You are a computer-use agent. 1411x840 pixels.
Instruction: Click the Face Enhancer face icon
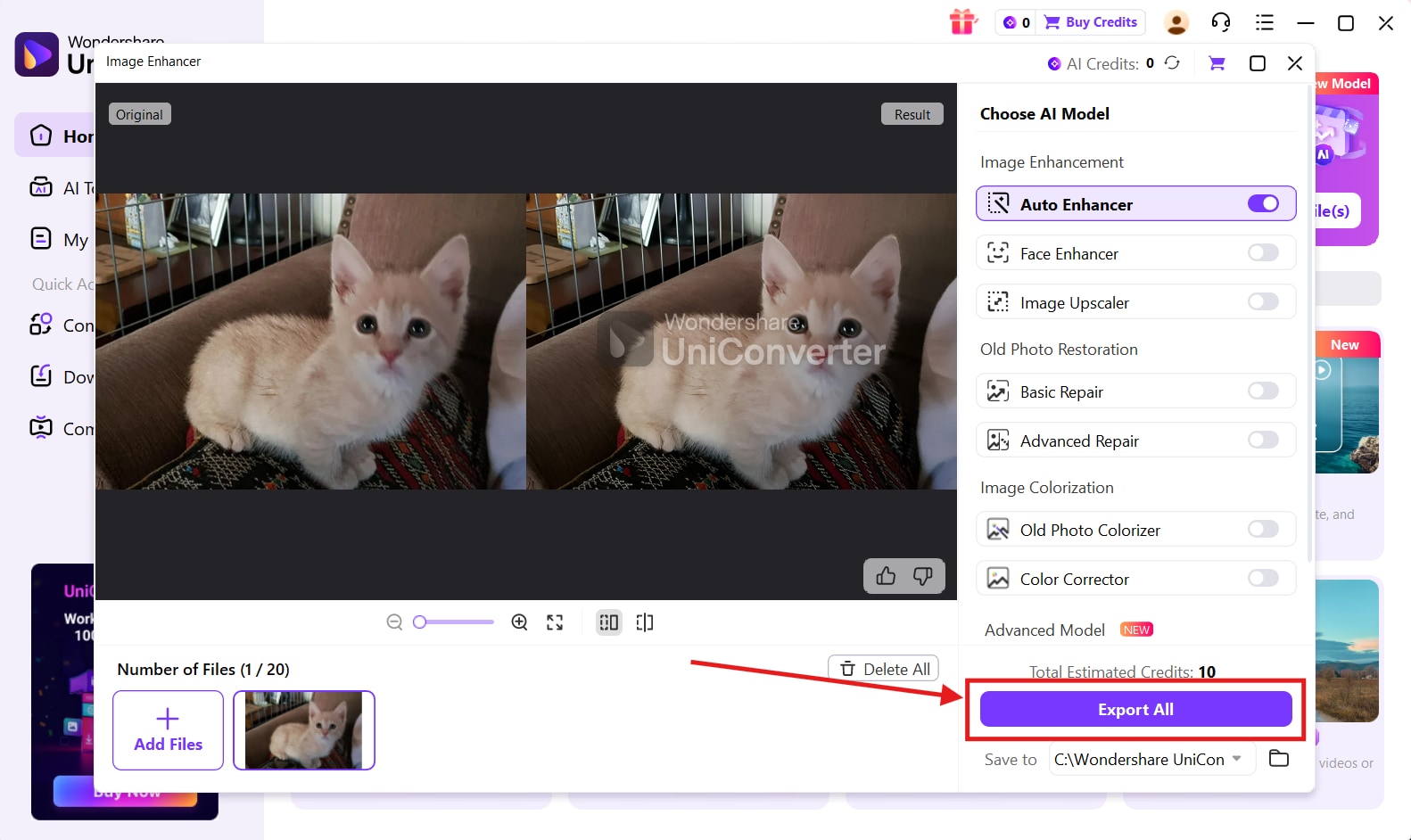click(998, 253)
